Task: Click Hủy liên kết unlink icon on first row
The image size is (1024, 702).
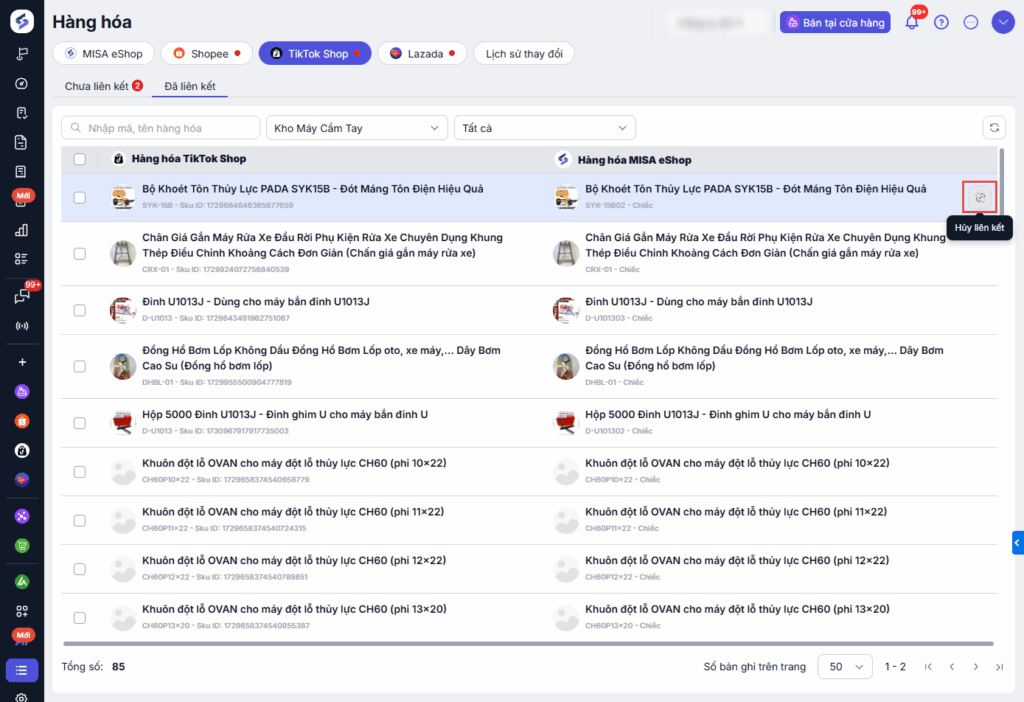Action: tap(980, 197)
